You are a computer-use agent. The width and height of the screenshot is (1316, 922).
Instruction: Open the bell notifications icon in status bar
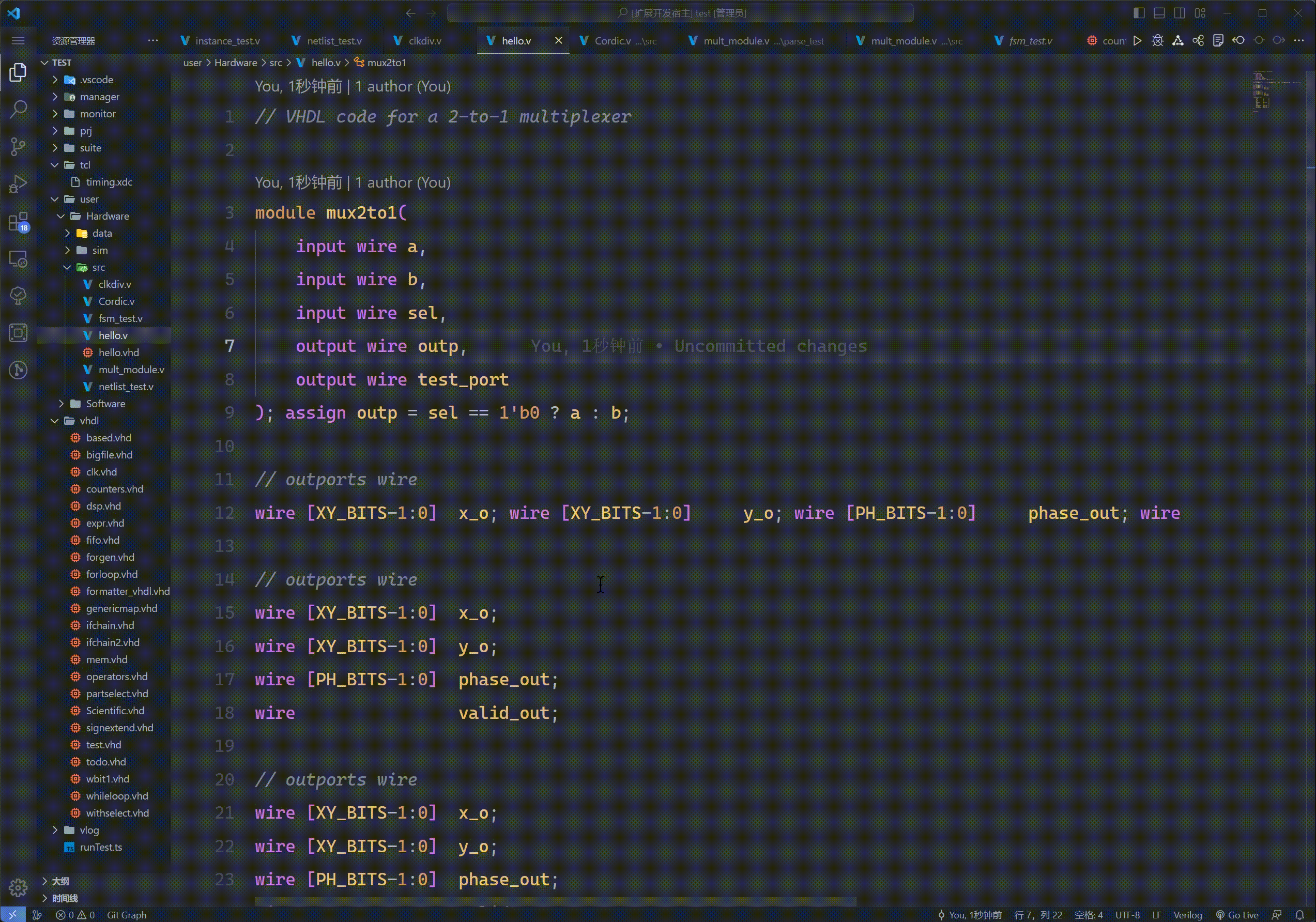[1299, 915]
